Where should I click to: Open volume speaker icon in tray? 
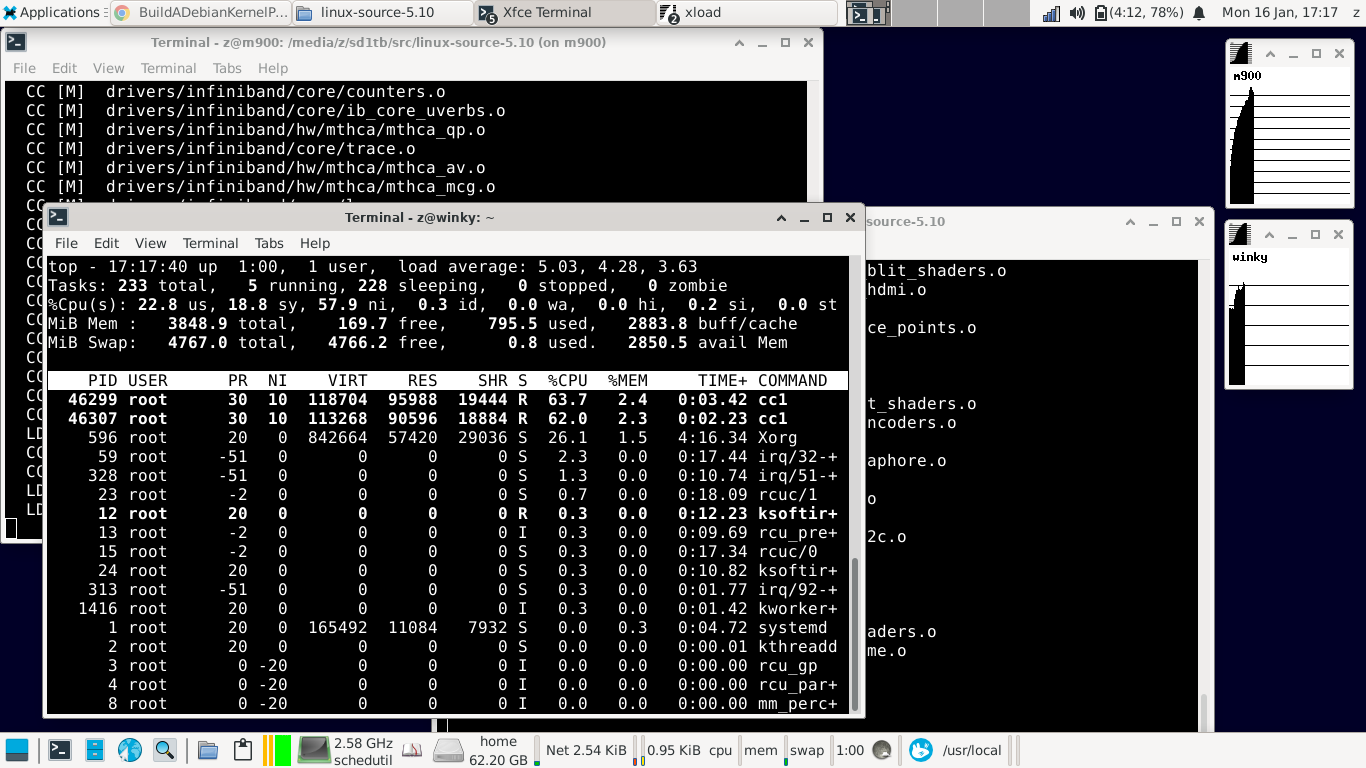coord(1077,13)
